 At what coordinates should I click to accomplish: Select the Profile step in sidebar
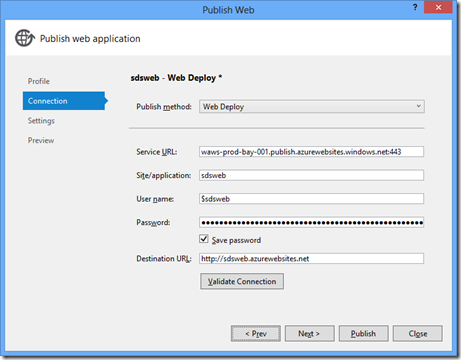(x=39, y=81)
